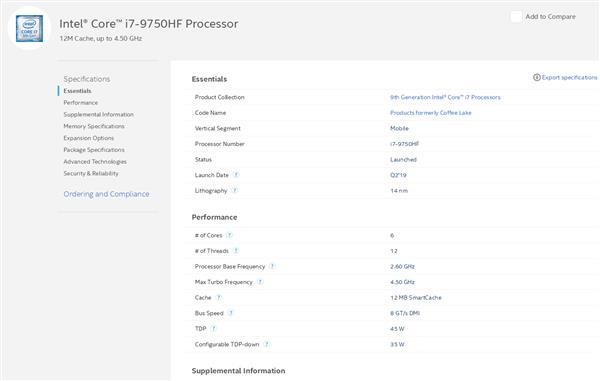The image size is (600, 381).
Task: Open help icon for Processor Base Frequency
Action: point(272,266)
